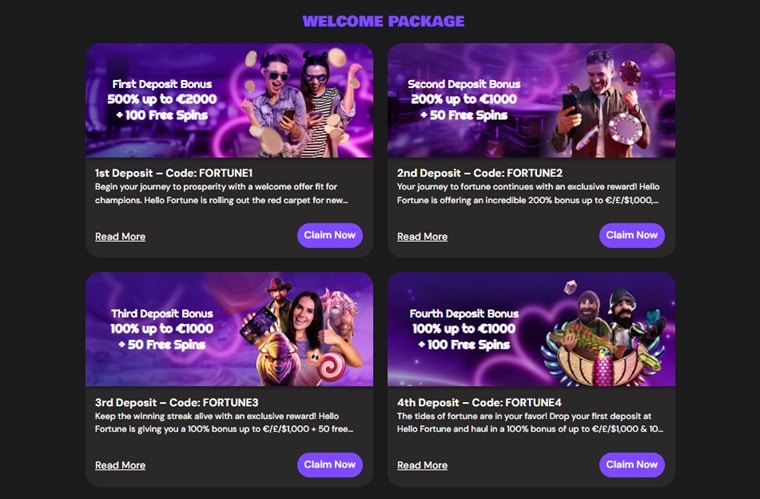The width and height of the screenshot is (760, 499).
Task: Click the 200% up to €1000 banner text
Action: [464, 99]
